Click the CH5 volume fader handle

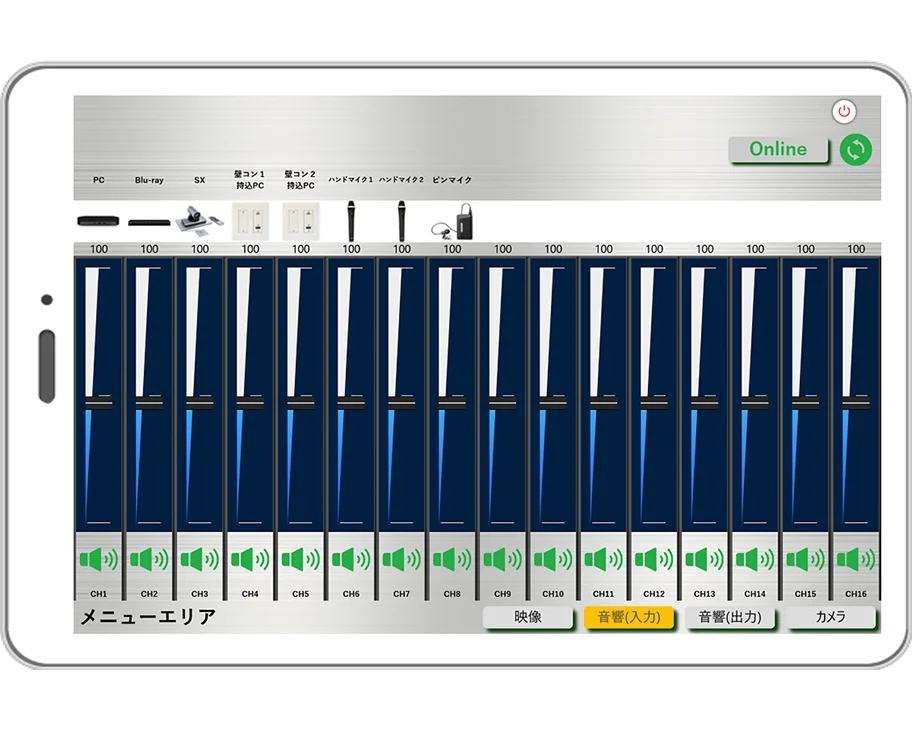(x=300, y=403)
